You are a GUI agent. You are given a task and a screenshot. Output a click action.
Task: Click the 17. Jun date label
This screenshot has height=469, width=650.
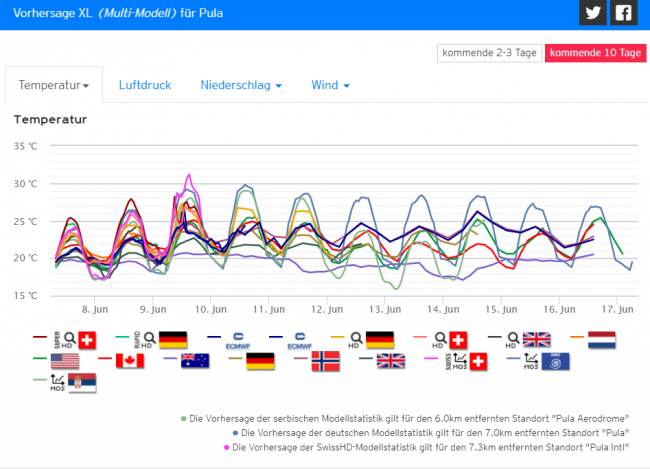[617, 309]
